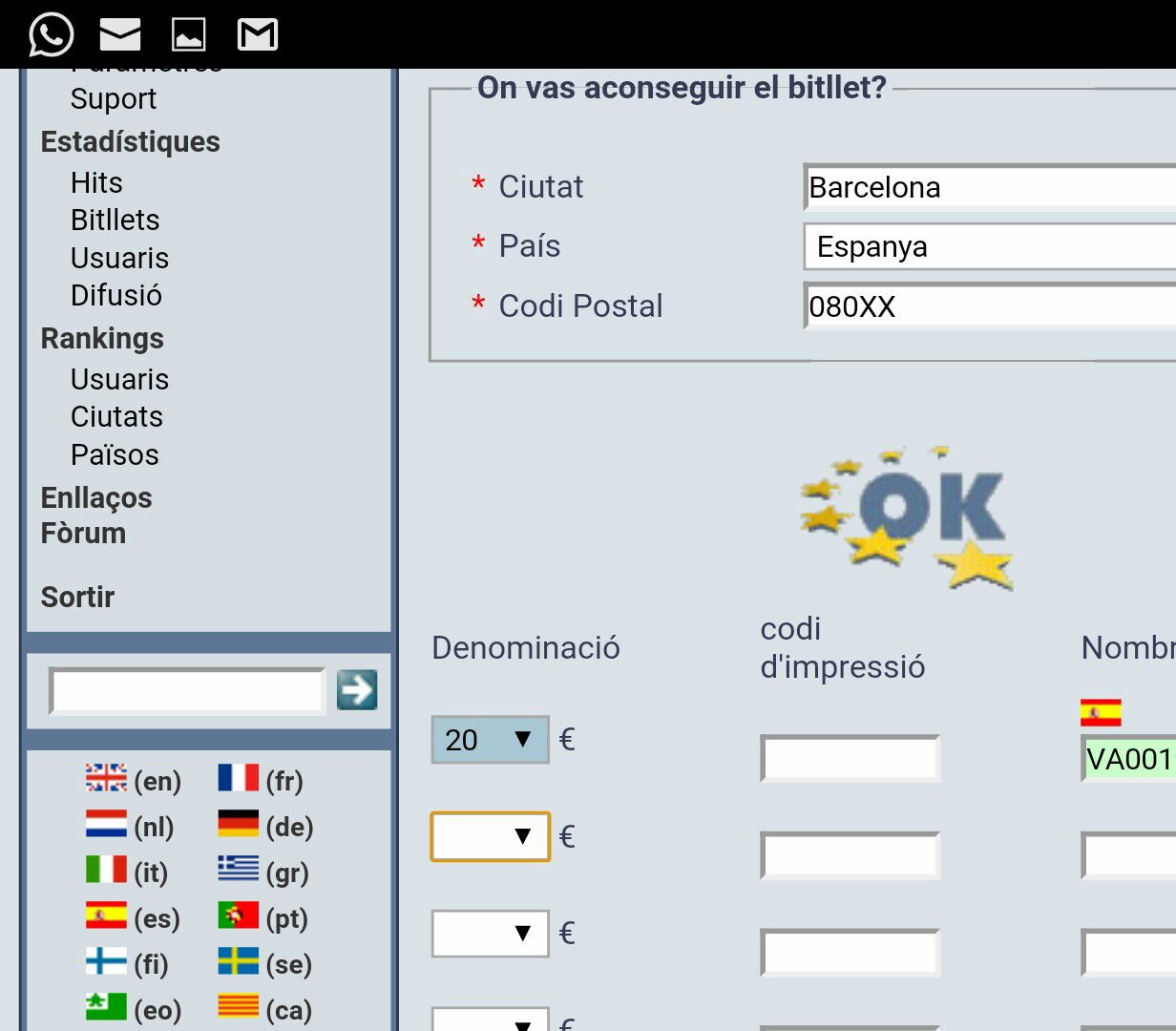Viewport: 1176px width, 1031px height.
Task: Focus the first codi d'impressió field
Action: [850, 759]
